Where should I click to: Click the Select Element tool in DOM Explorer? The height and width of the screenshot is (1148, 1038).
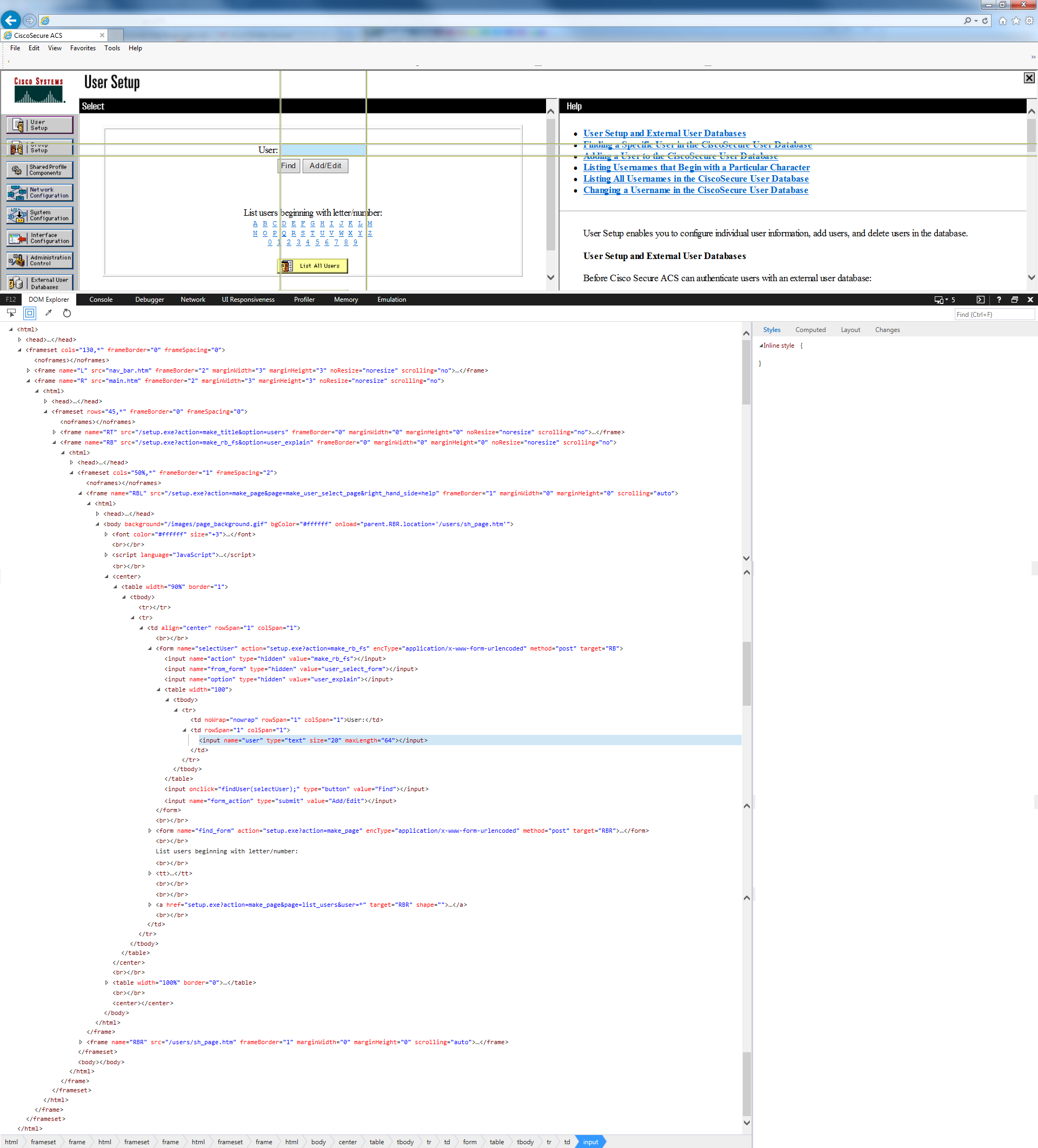pyautogui.click(x=11, y=313)
